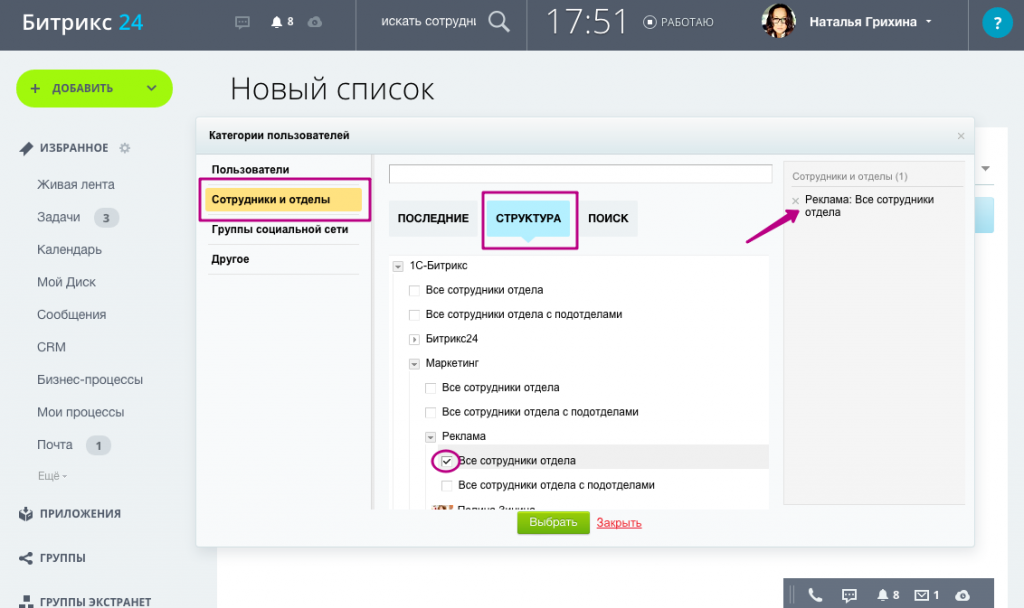Click cloud icon in bottom bar
1024x608 pixels.
962,596
